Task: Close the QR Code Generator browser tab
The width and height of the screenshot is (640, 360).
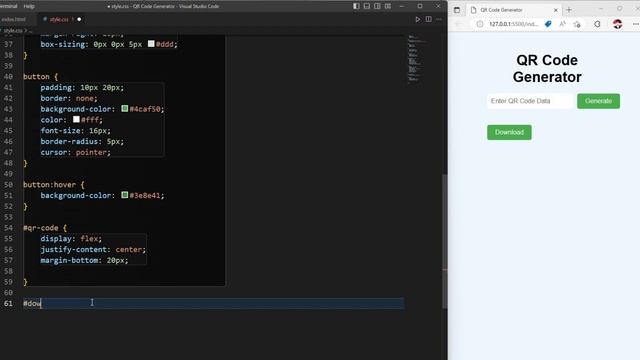Action: pos(556,10)
